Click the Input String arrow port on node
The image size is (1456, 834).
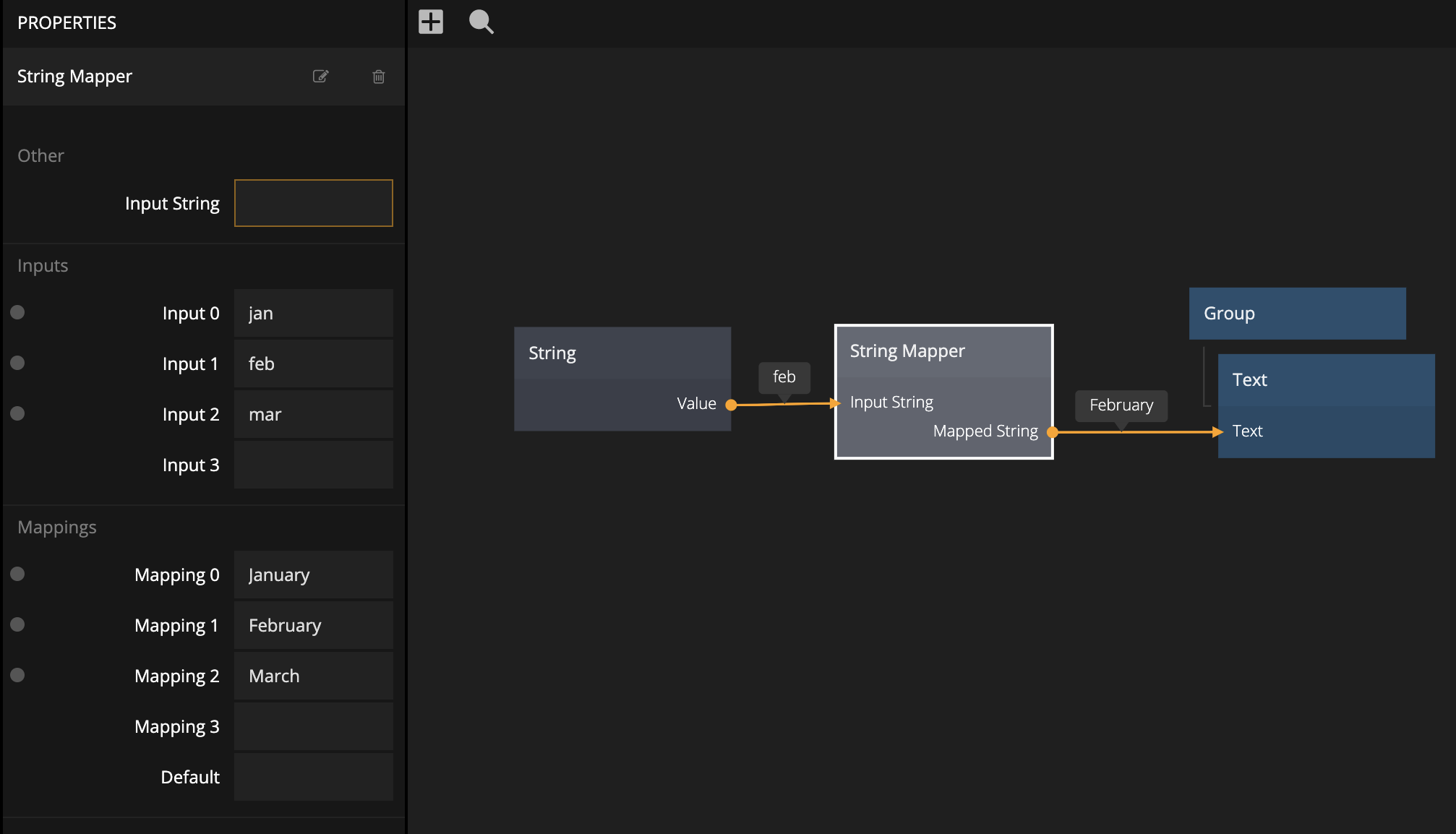pos(836,403)
